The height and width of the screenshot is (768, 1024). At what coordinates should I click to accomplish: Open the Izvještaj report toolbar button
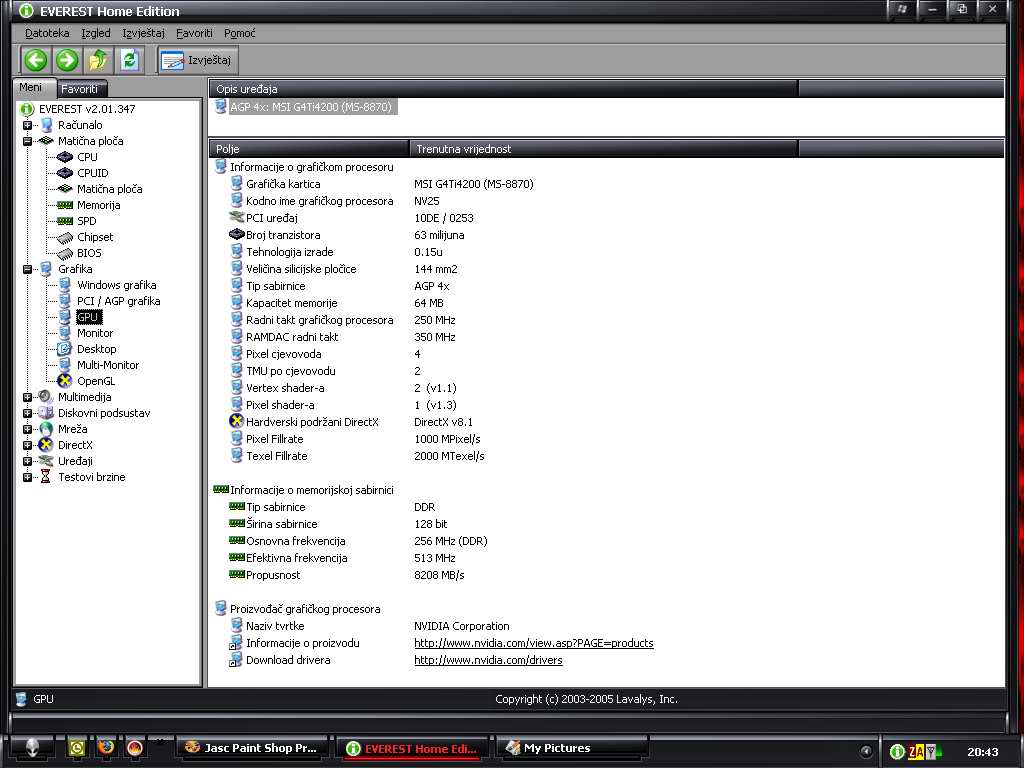point(197,60)
